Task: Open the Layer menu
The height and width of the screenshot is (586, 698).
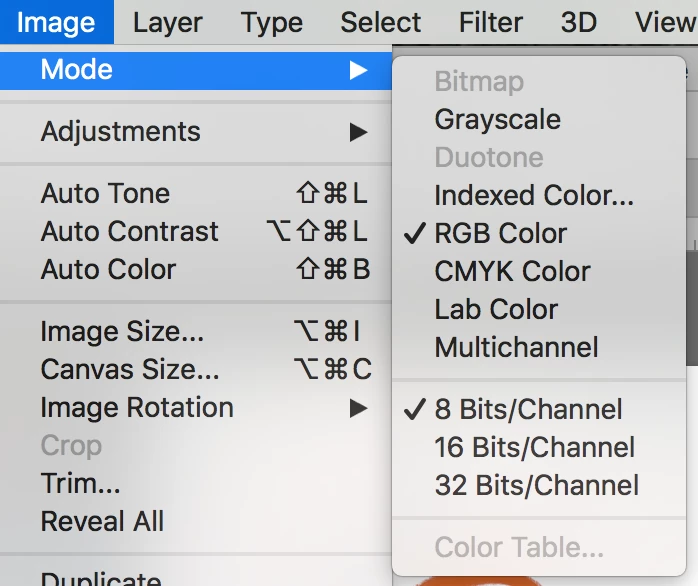Action: pos(170,22)
